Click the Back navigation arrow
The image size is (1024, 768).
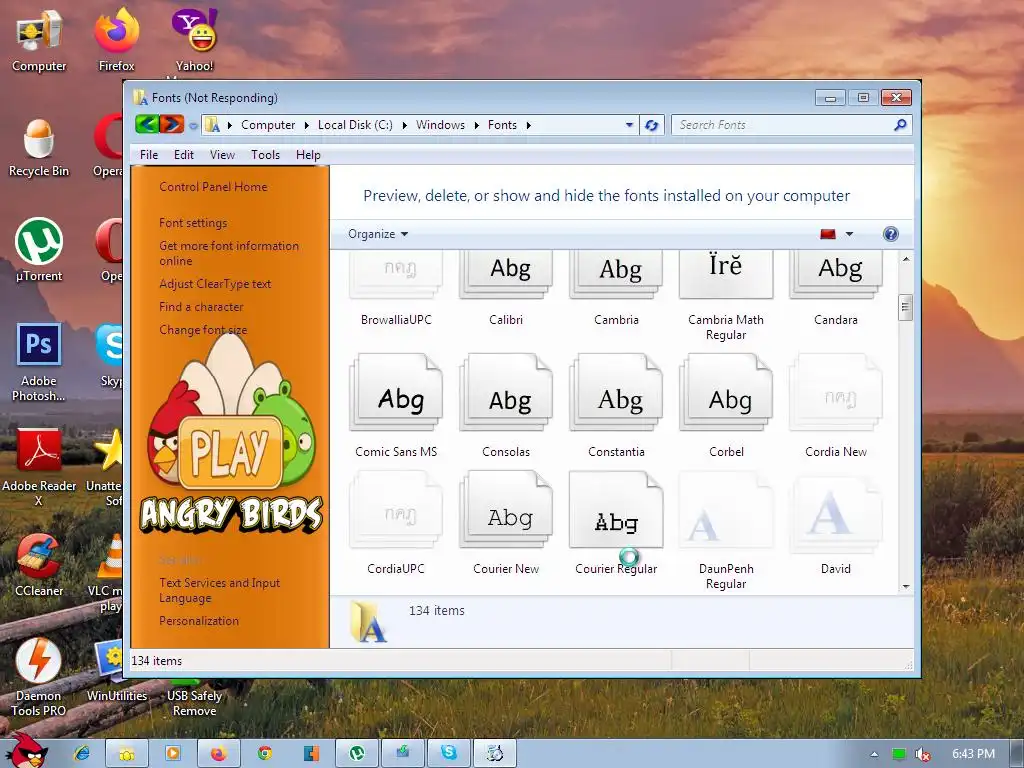point(147,124)
